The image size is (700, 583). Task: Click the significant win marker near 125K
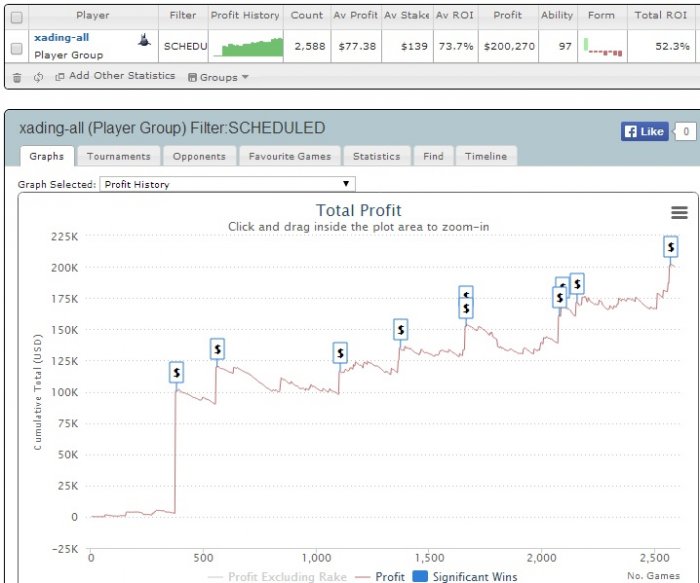(x=217, y=349)
